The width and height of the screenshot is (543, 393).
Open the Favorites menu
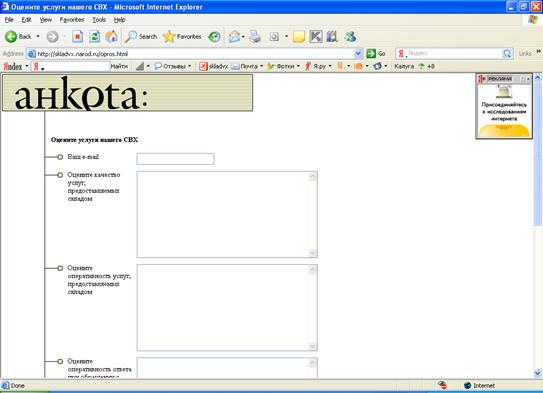tap(72, 20)
